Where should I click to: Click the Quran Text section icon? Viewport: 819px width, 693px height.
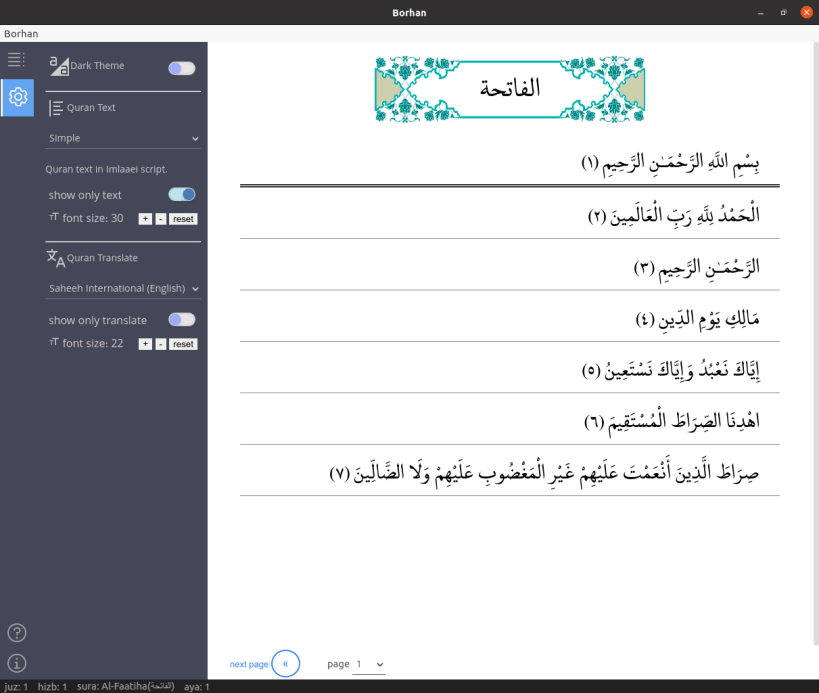click(x=55, y=108)
